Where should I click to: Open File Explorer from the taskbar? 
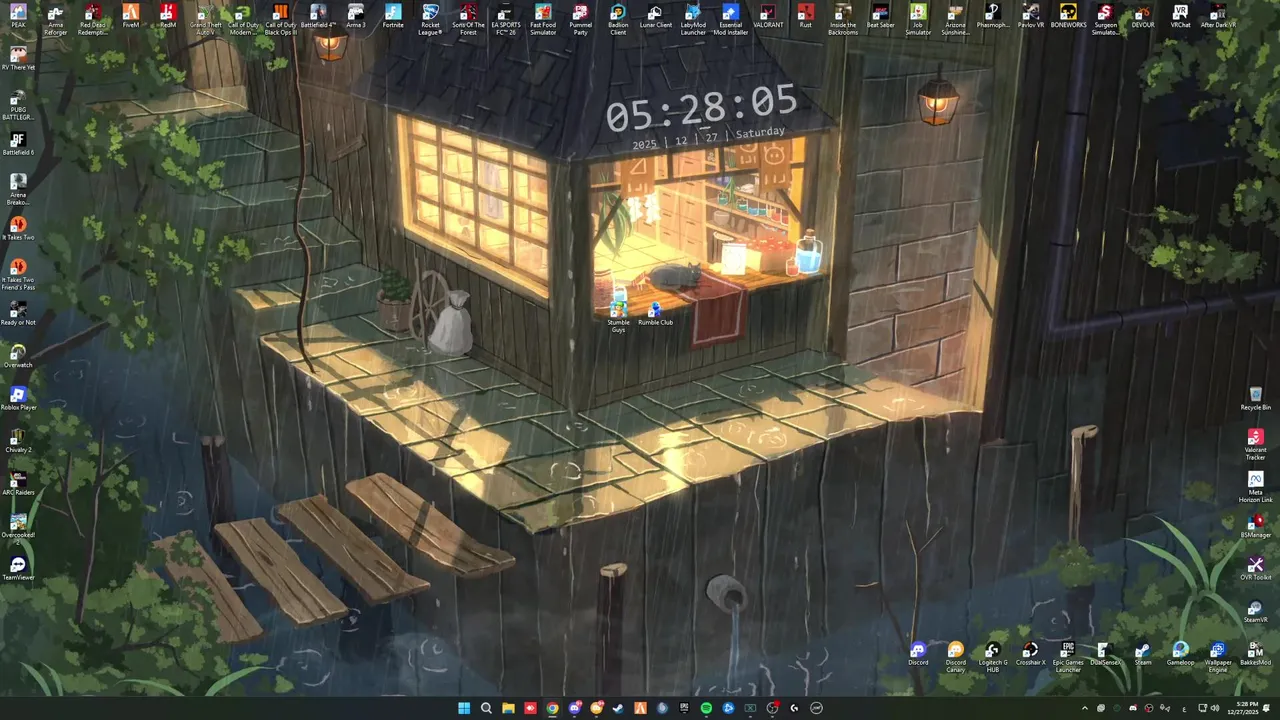pos(508,708)
